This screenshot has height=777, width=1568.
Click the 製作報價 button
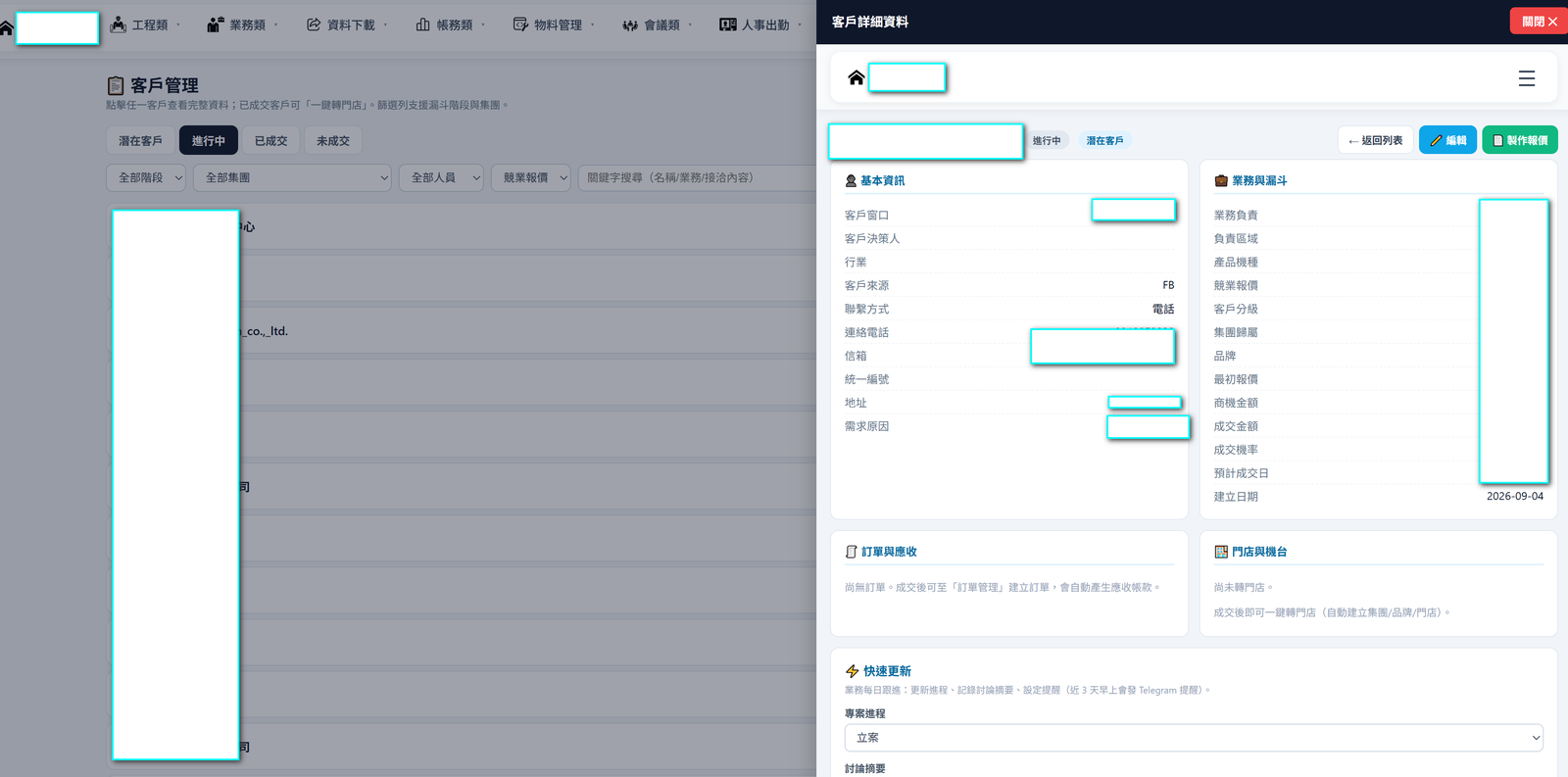point(1520,140)
